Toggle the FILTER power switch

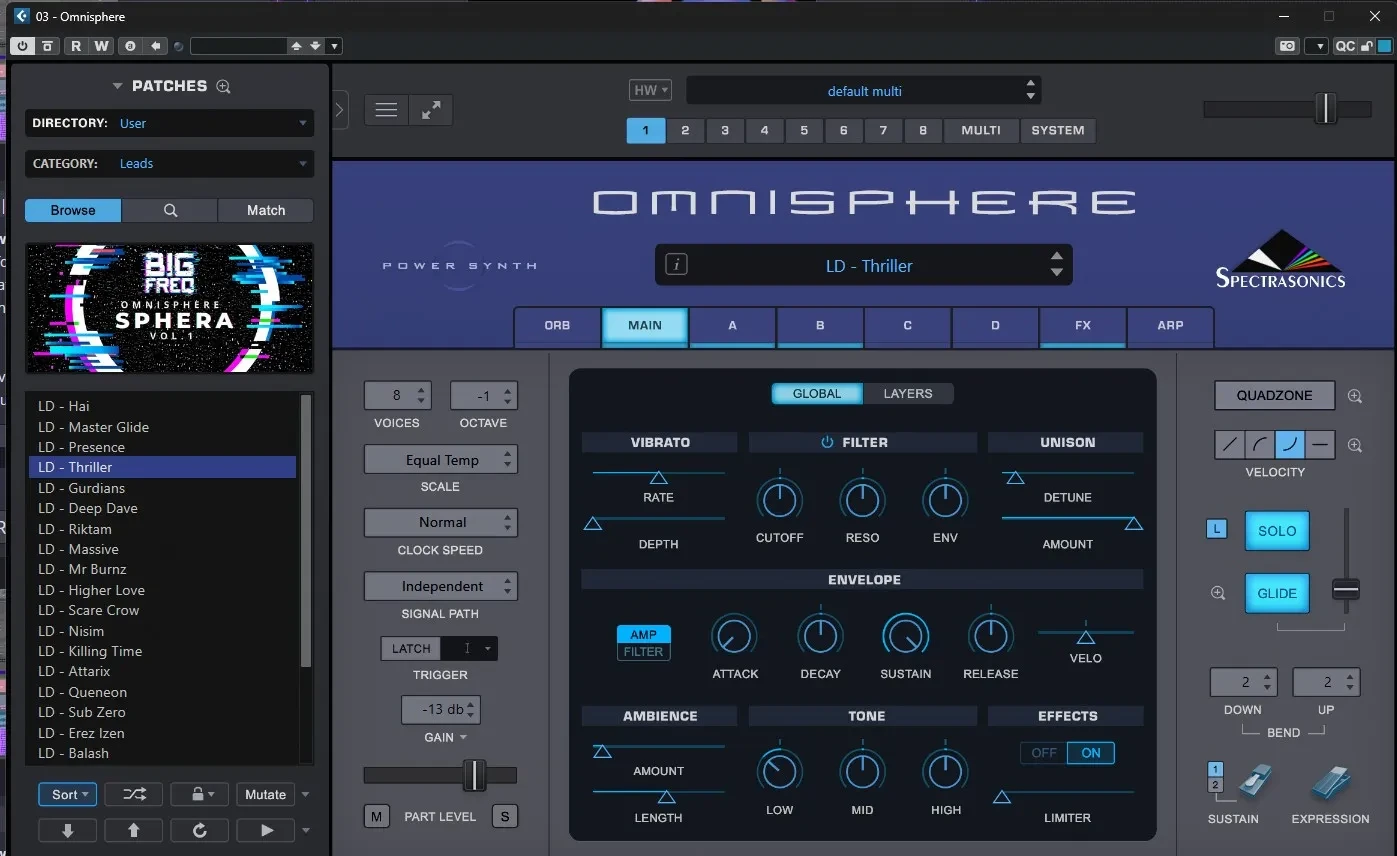(827, 442)
